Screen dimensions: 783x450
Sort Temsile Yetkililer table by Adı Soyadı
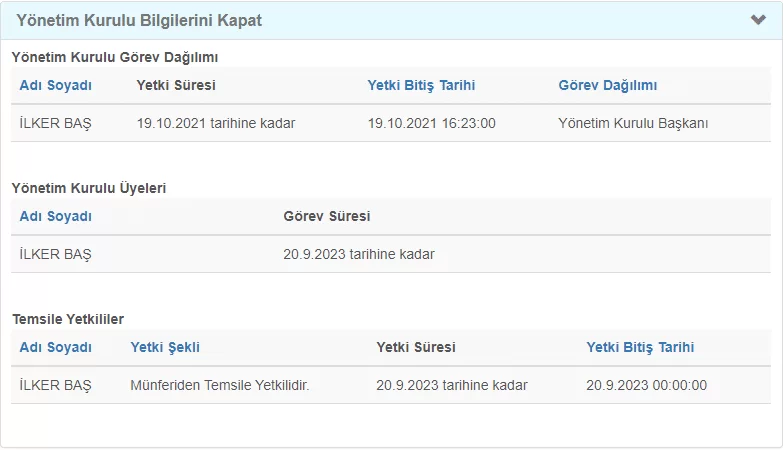55,347
